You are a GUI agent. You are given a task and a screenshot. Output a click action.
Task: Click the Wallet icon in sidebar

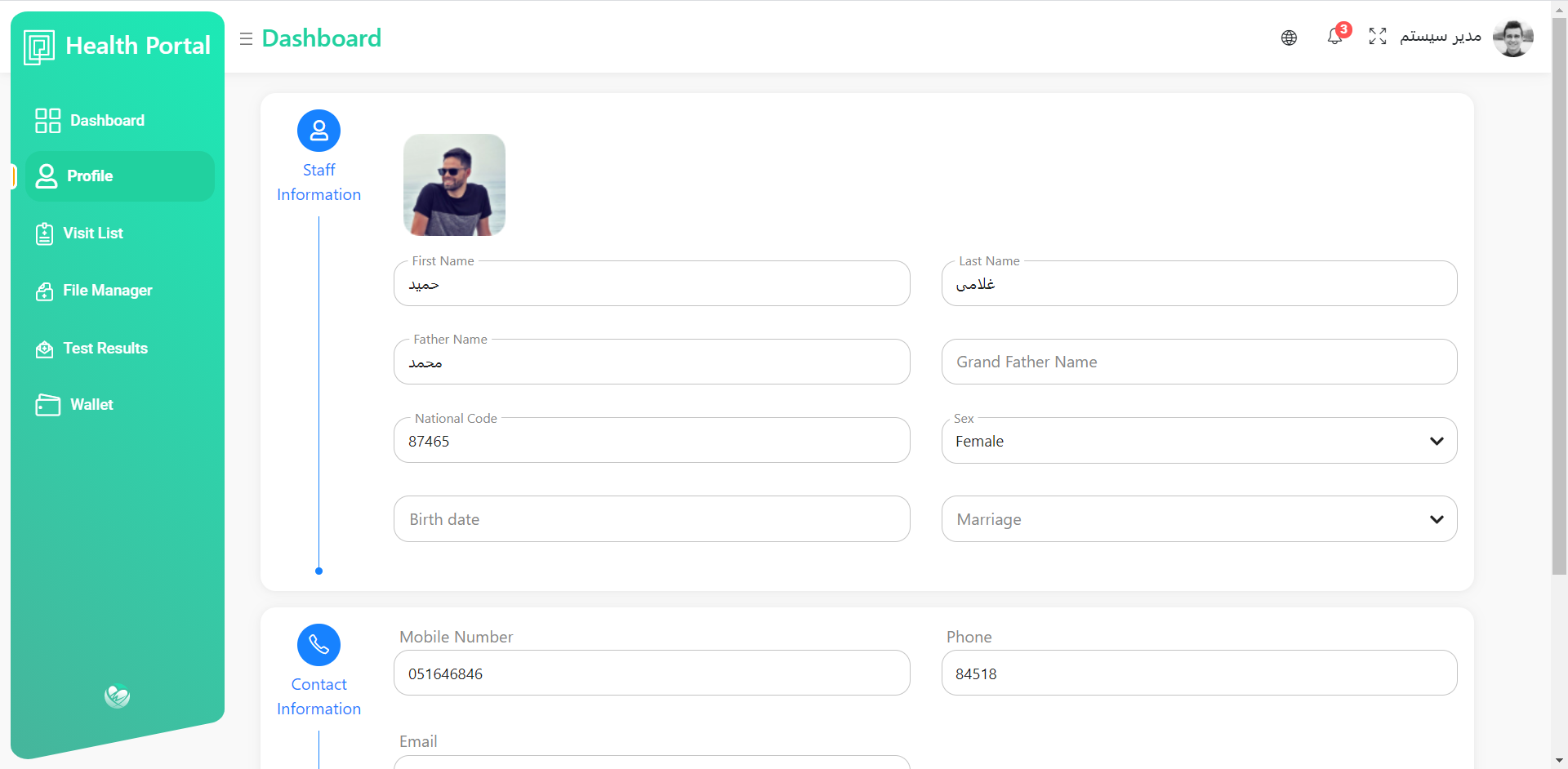(48, 405)
